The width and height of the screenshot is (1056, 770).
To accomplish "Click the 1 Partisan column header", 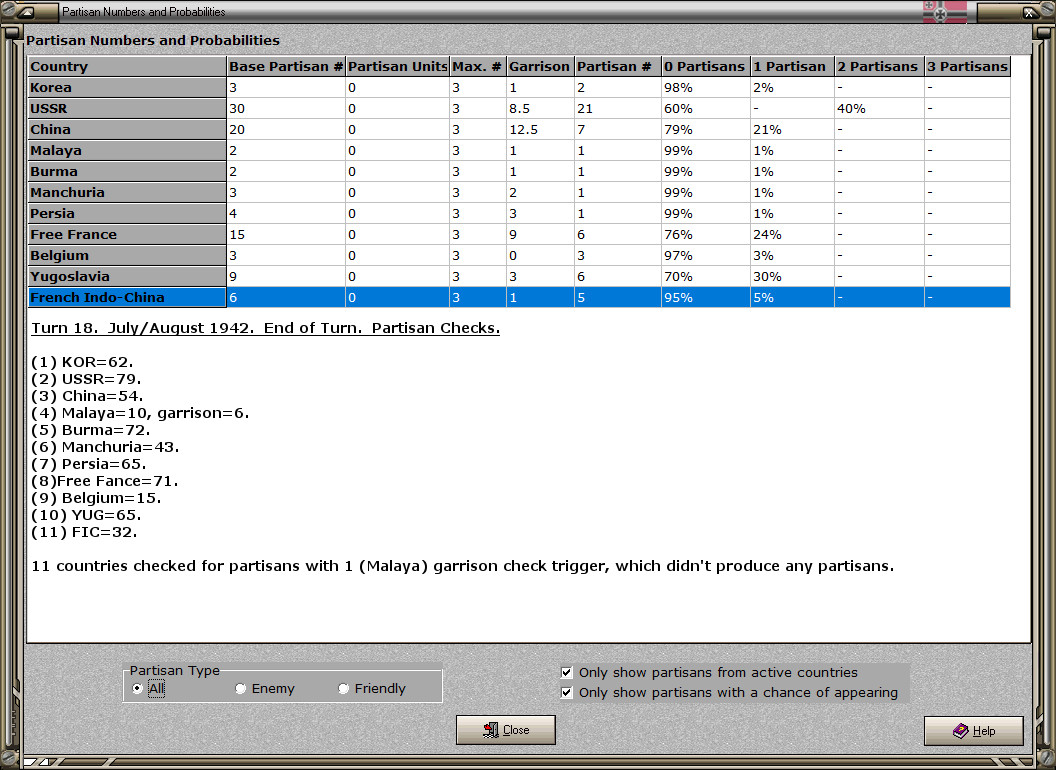I will pyautogui.click(x=792, y=66).
